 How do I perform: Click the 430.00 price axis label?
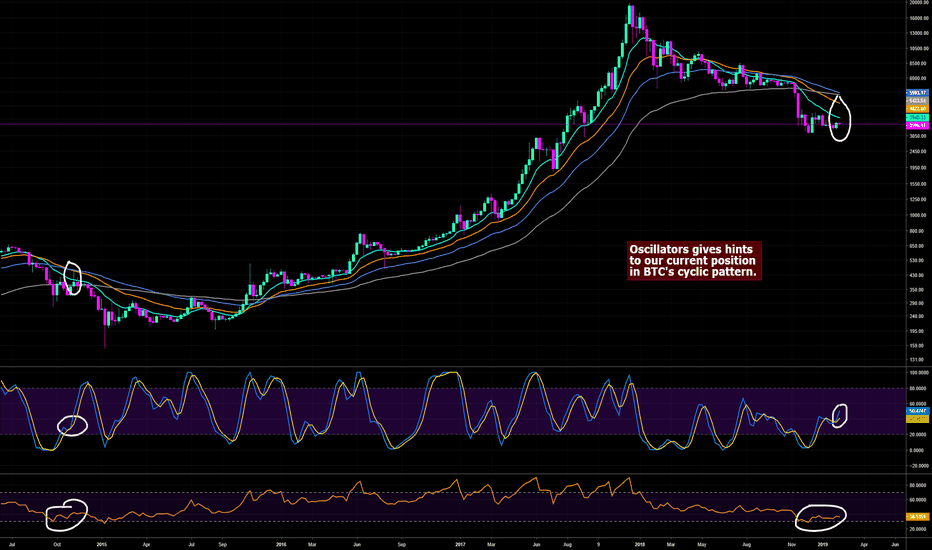coord(919,275)
